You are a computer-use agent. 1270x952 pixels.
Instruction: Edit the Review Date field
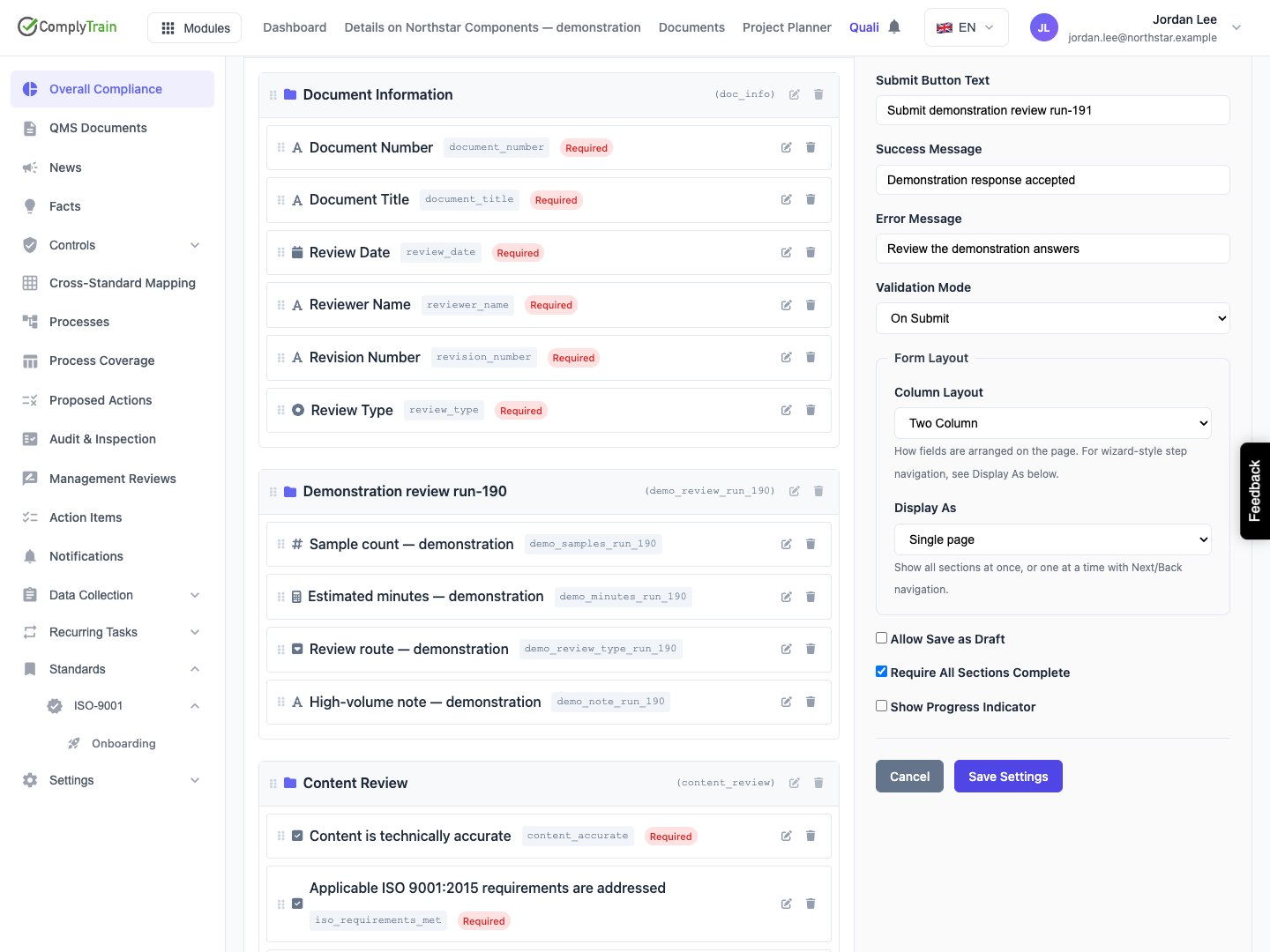pos(786,252)
